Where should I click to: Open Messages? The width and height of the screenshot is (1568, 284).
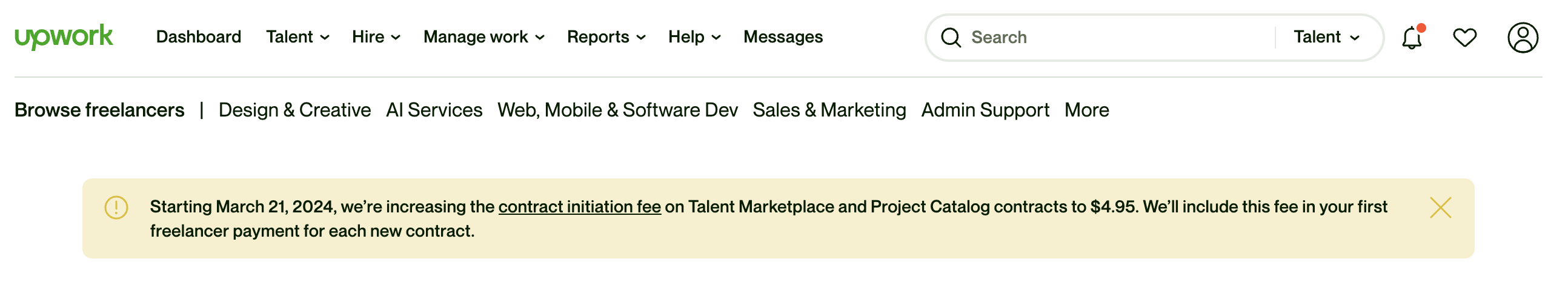(783, 37)
